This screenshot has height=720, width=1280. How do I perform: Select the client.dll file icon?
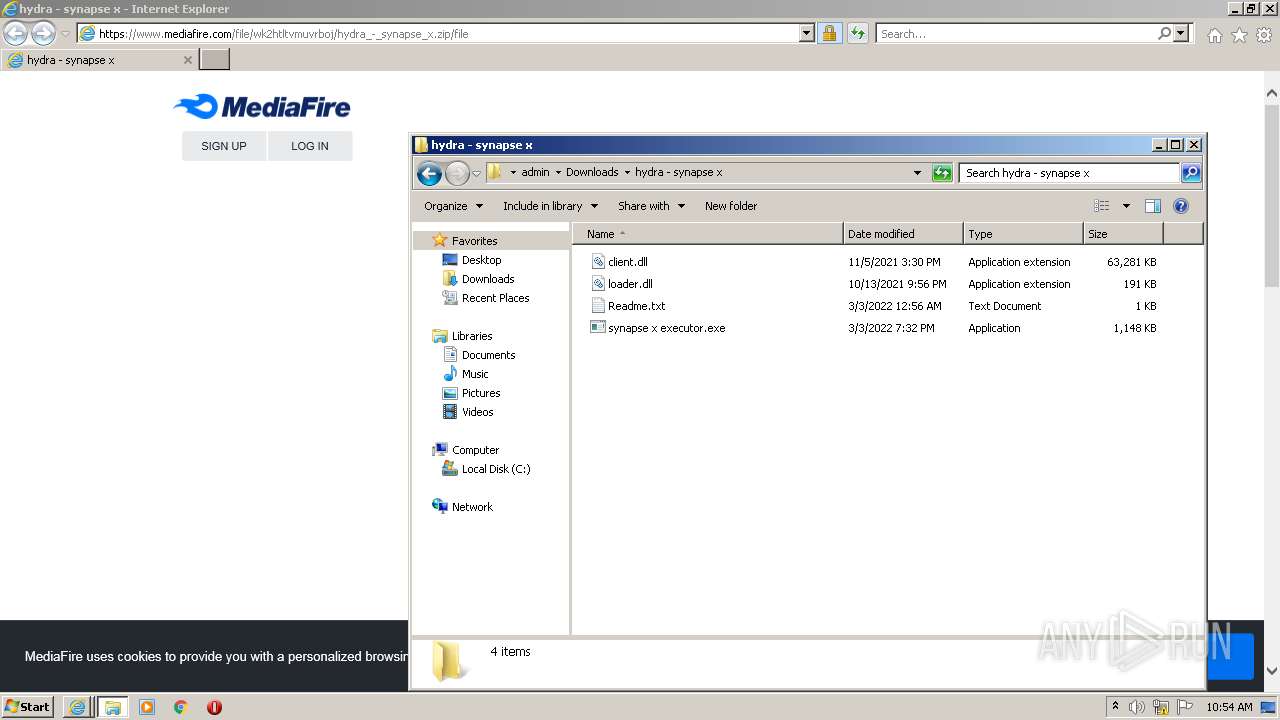(x=598, y=262)
